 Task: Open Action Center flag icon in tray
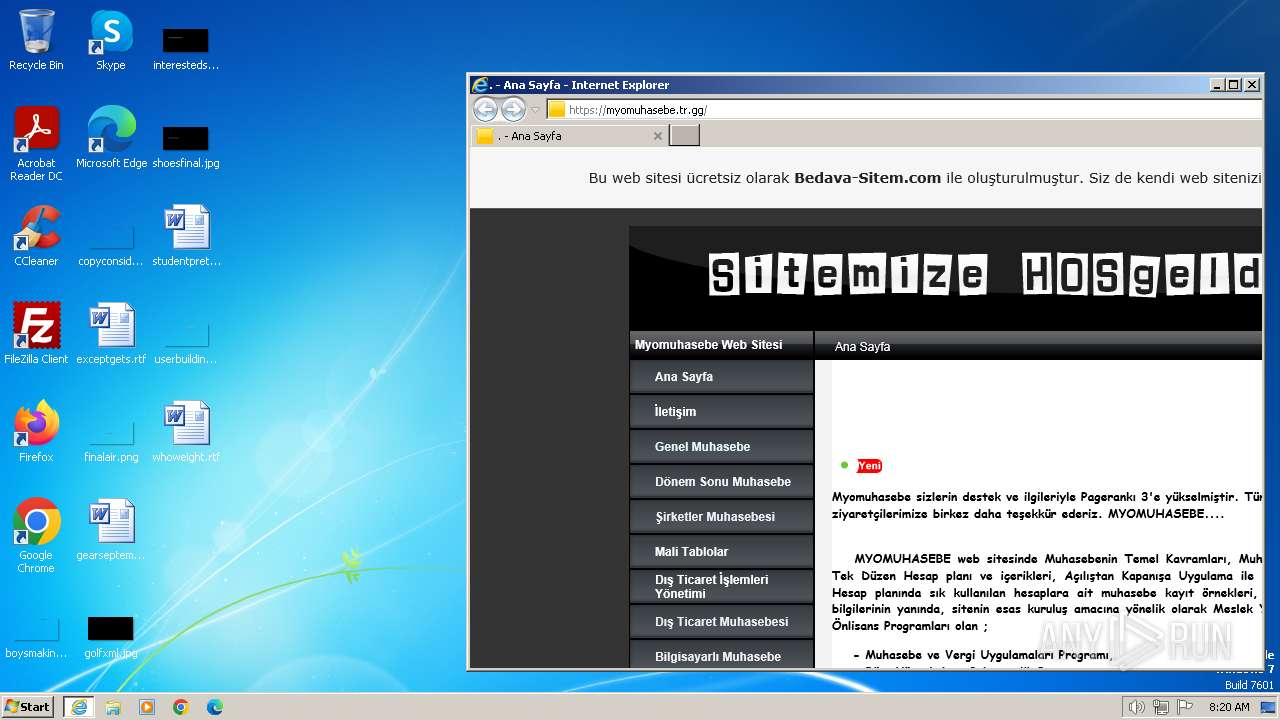[x=1185, y=707]
